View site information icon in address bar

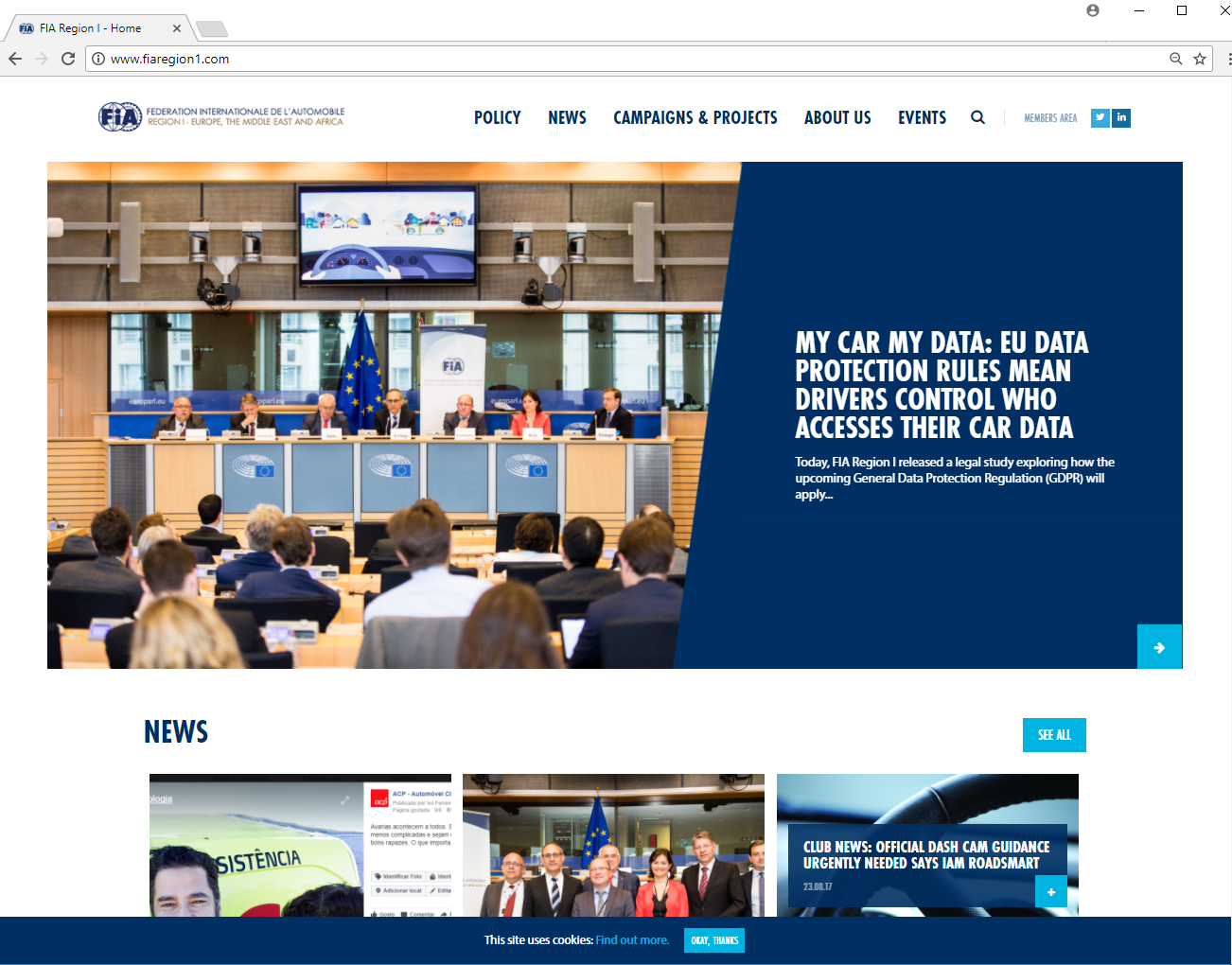tap(98, 59)
